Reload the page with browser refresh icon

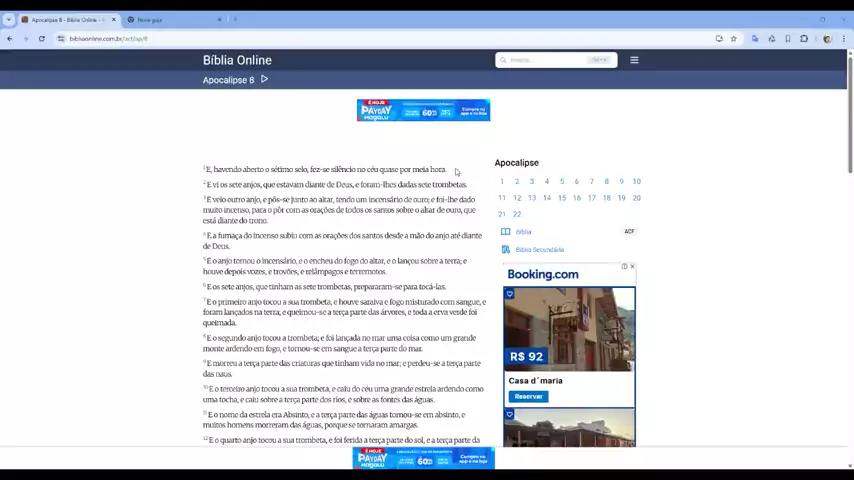coord(41,38)
